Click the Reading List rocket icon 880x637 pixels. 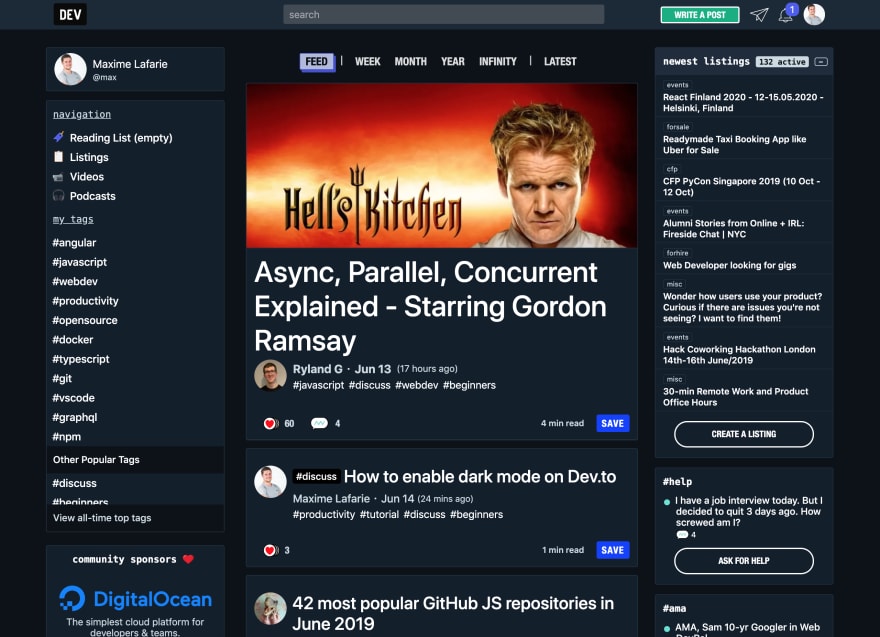pyautogui.click(x=58, y=137)
